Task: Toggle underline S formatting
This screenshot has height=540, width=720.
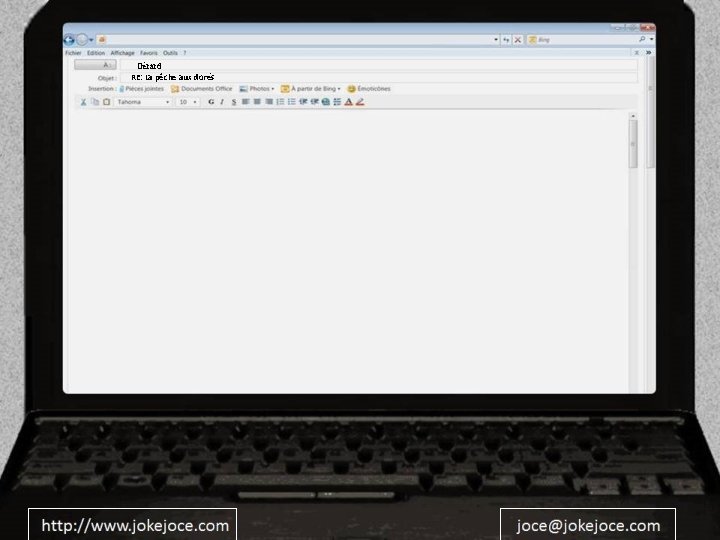Action: [x=234, y=102]
